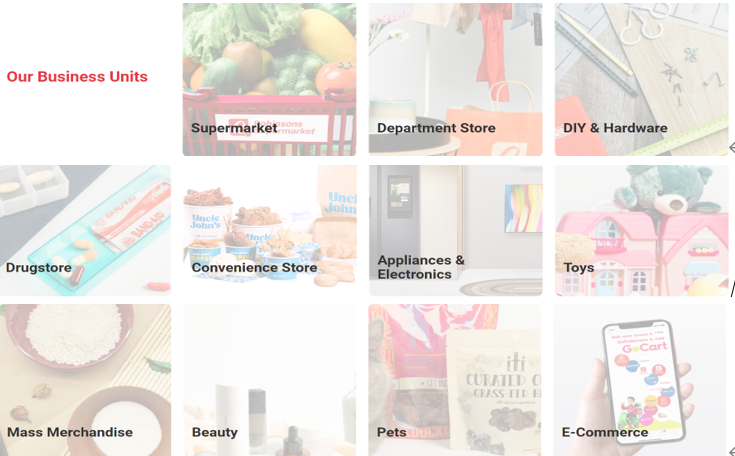This screenshot has width=735, height=456.
Task: Select the E-Commerce GoCart tile
Action: [x=640, y=380]
